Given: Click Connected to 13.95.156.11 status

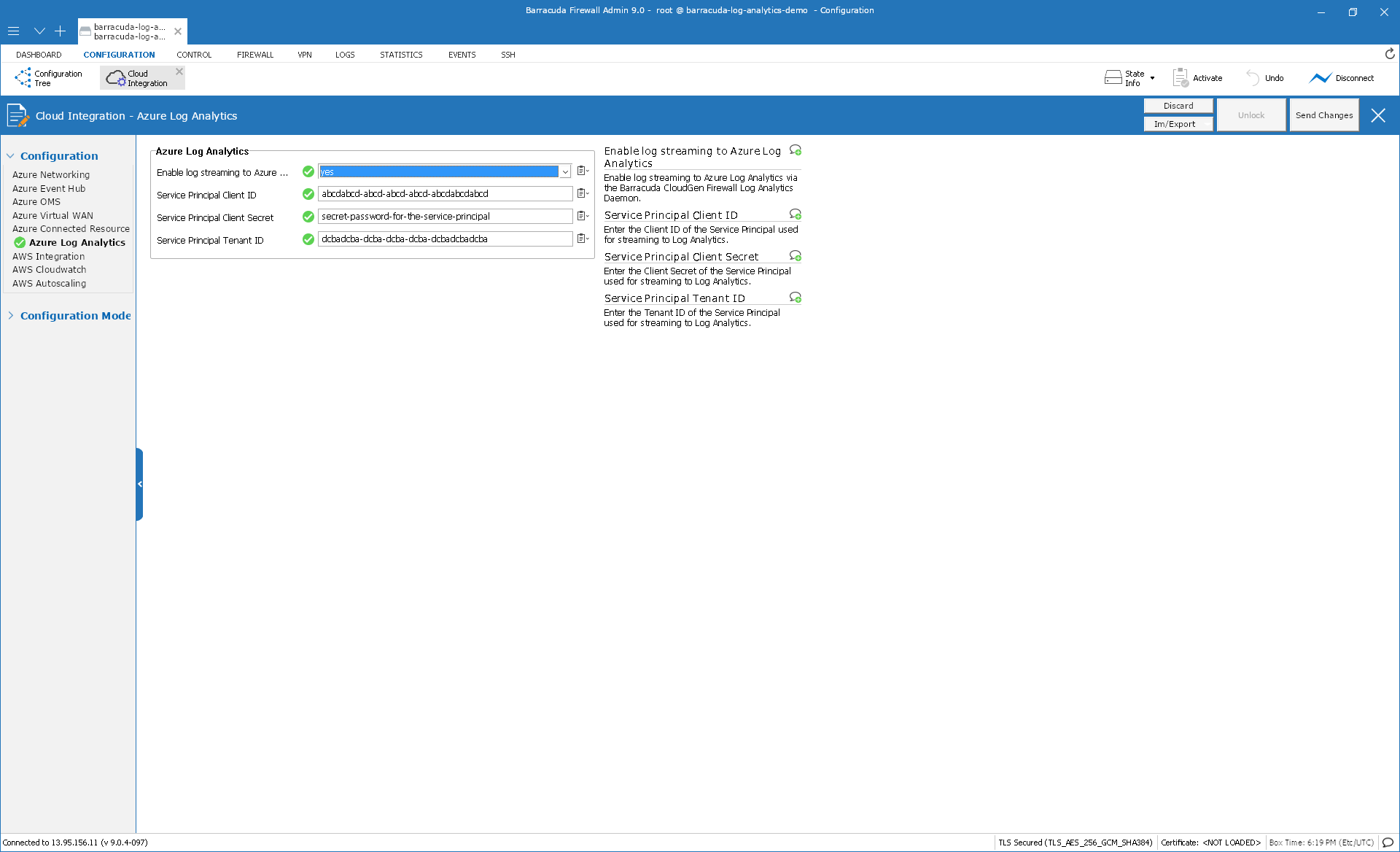Looking at the screenshot, I should [75, 843].
